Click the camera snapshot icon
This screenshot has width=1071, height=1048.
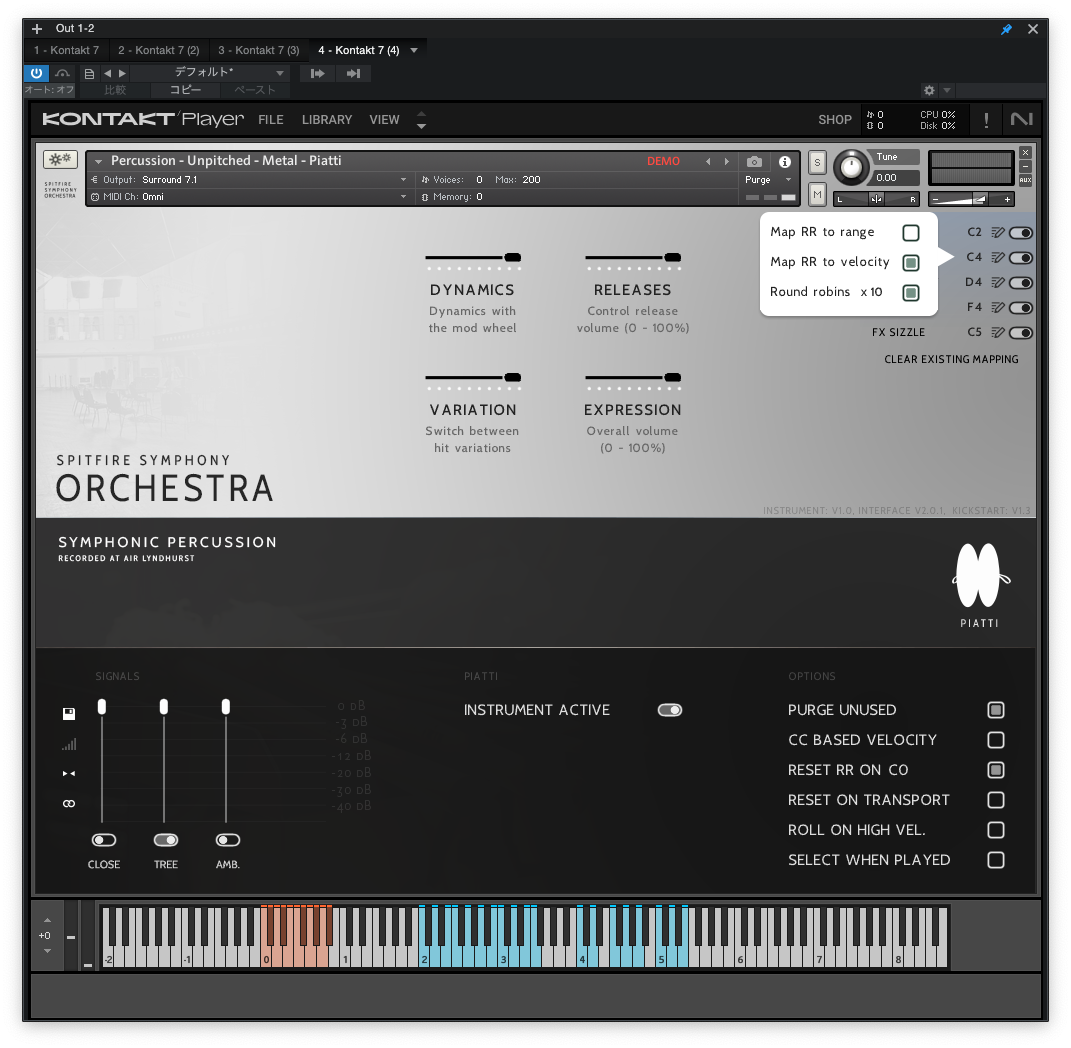tap(754, 162)
